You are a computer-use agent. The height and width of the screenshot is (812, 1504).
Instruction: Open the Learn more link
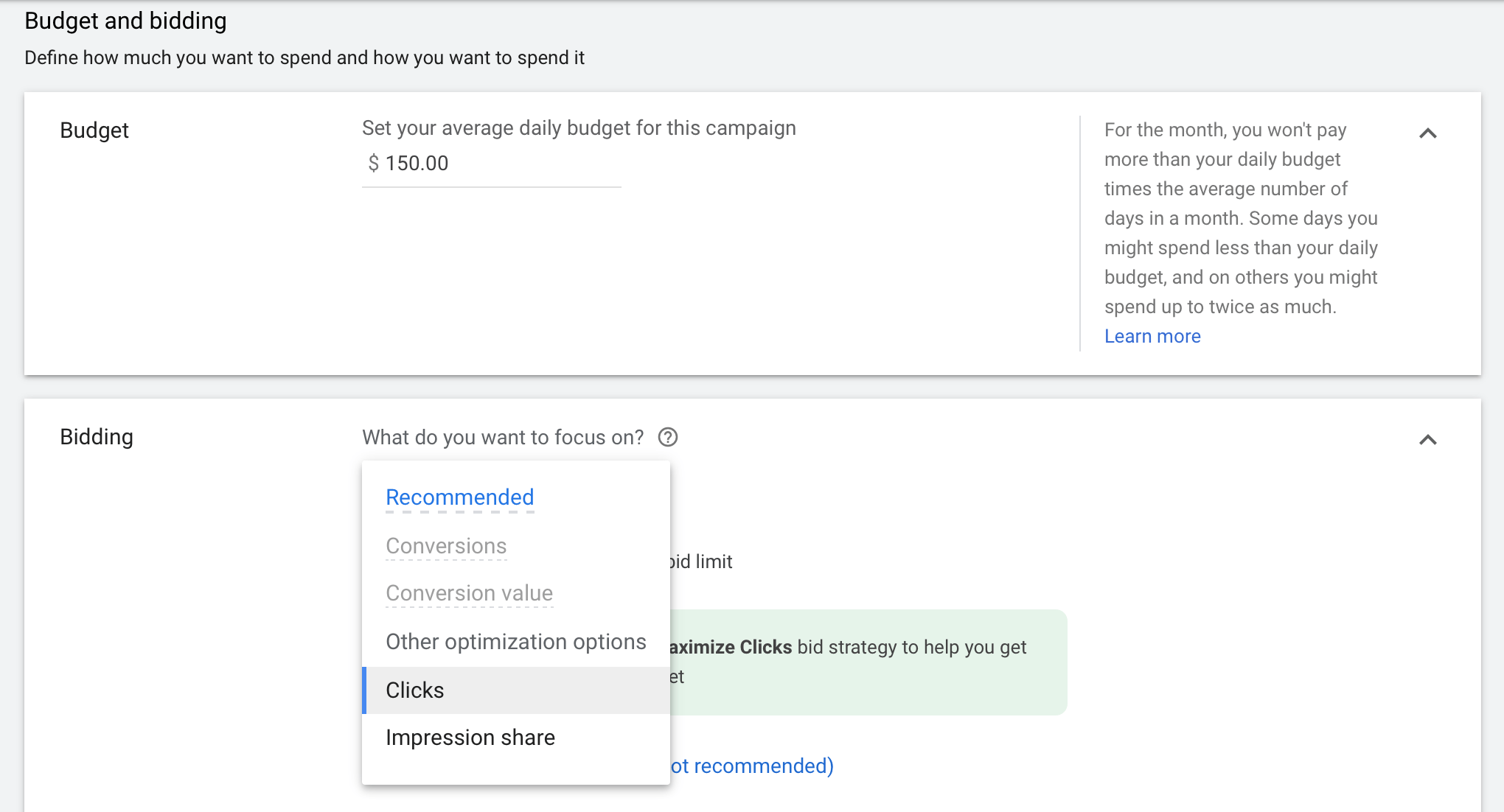click(1152, 336)
